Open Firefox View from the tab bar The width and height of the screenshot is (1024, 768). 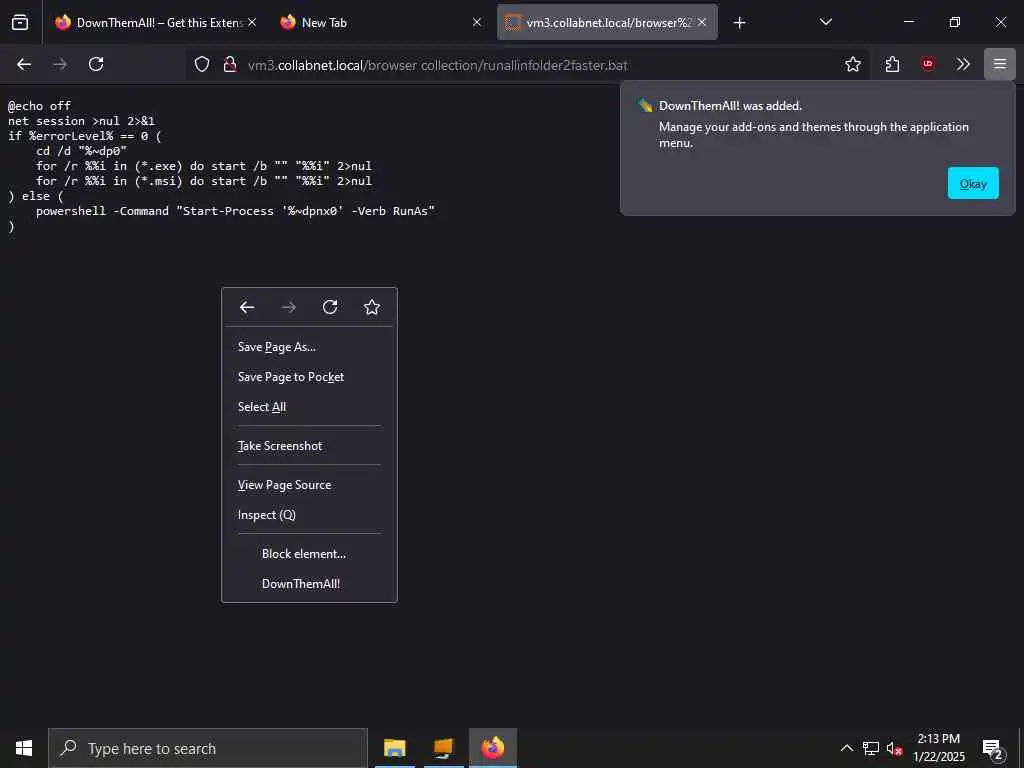click(20, 22)
